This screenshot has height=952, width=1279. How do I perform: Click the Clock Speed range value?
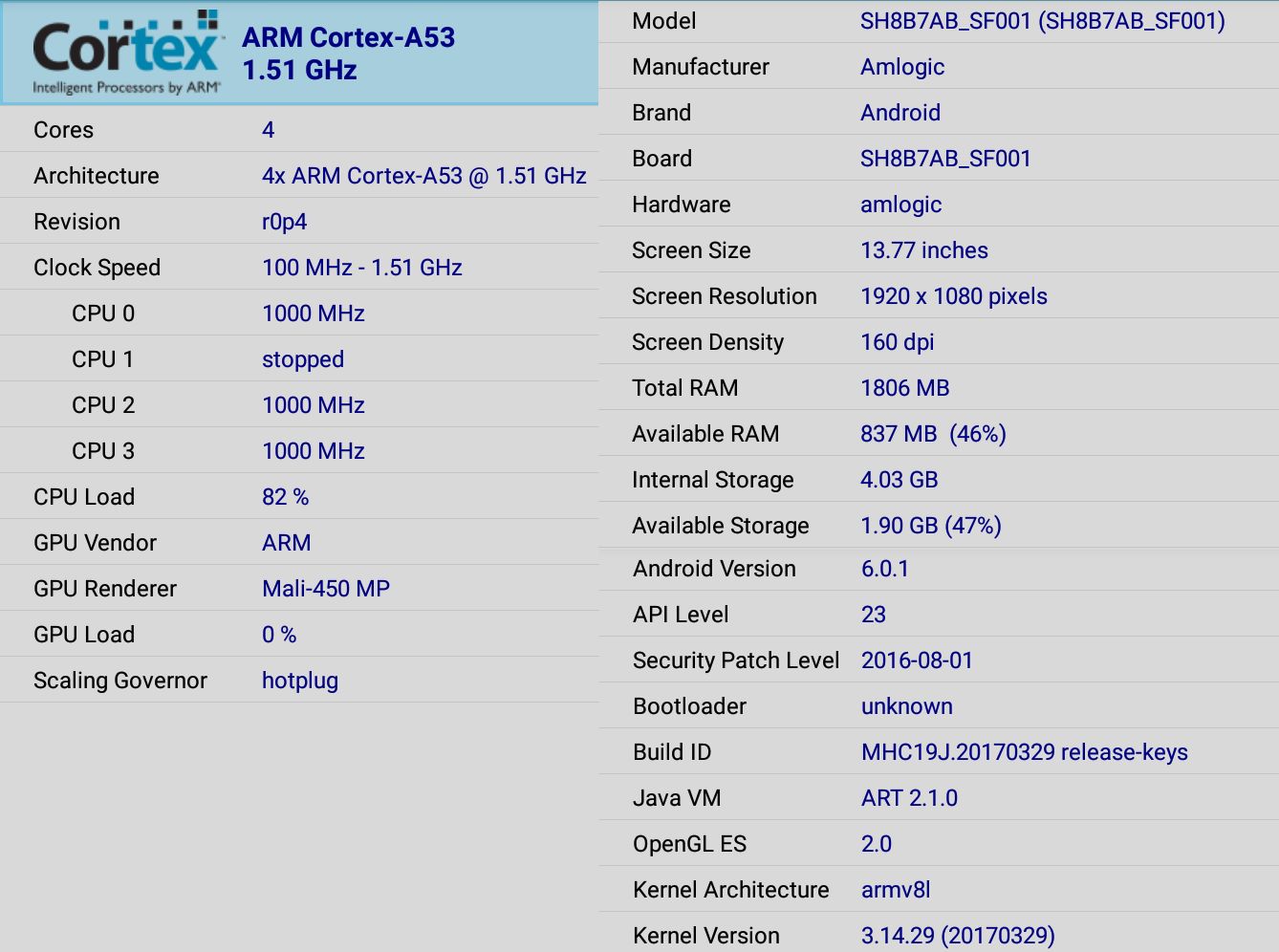[362, 268]
